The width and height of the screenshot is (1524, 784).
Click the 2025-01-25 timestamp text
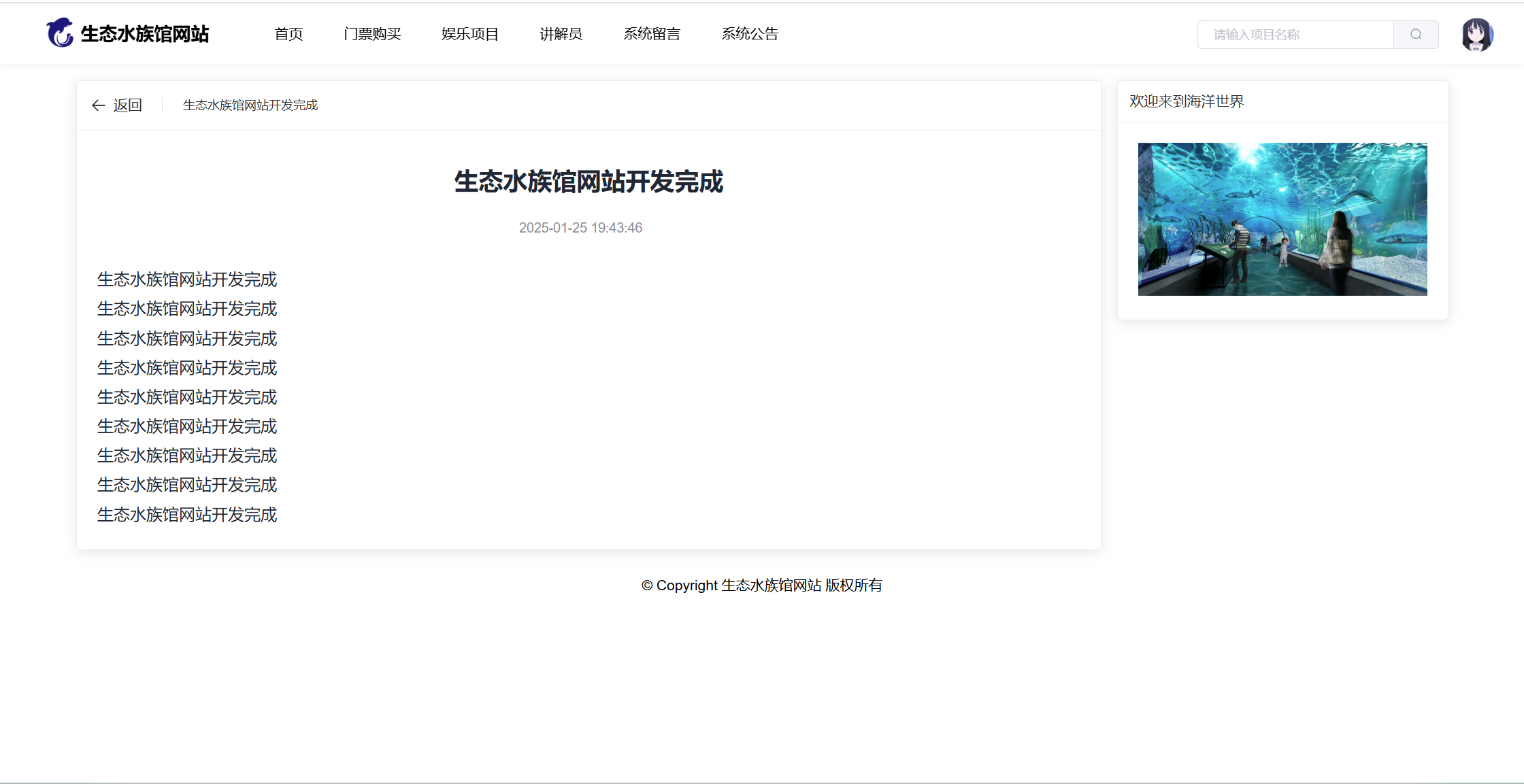(580, 228)
